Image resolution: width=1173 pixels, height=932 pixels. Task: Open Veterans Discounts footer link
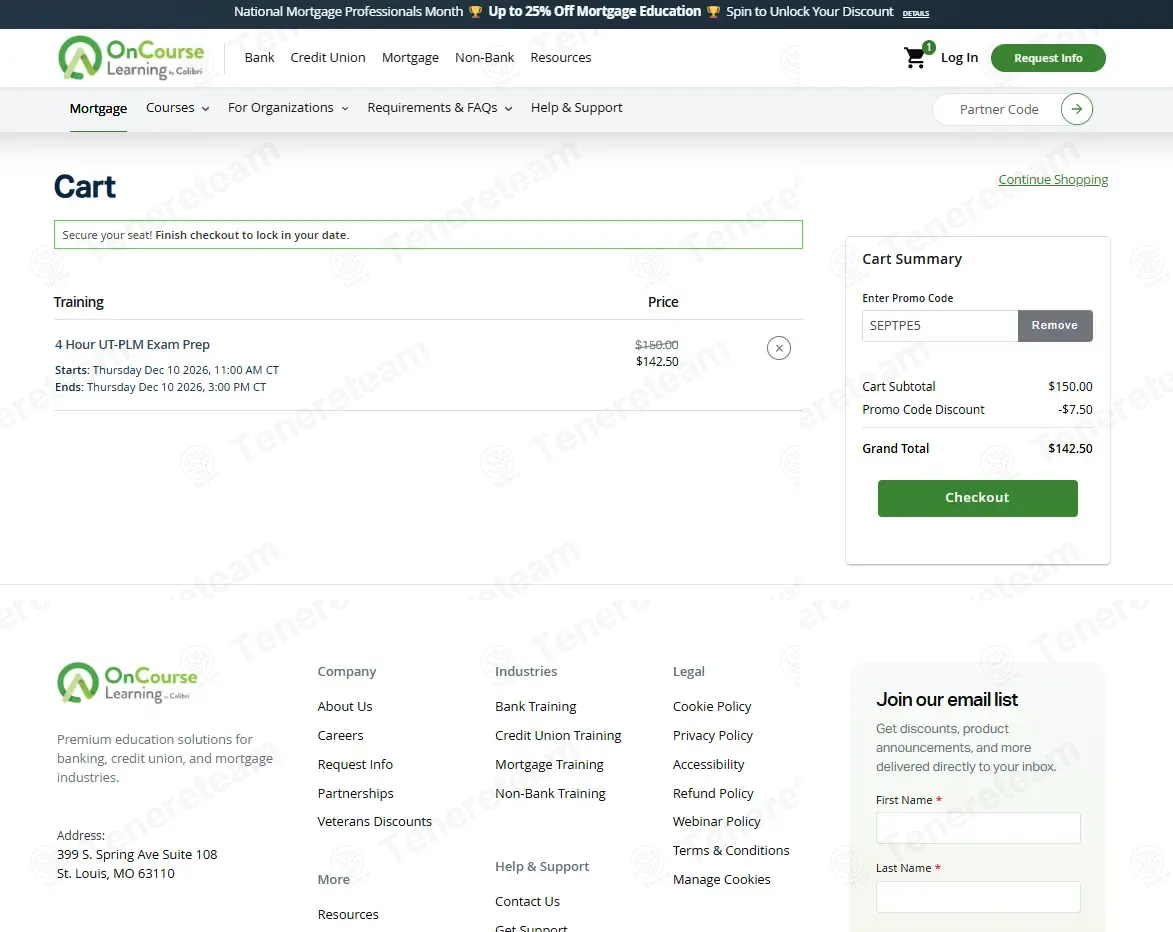(375, 821)
